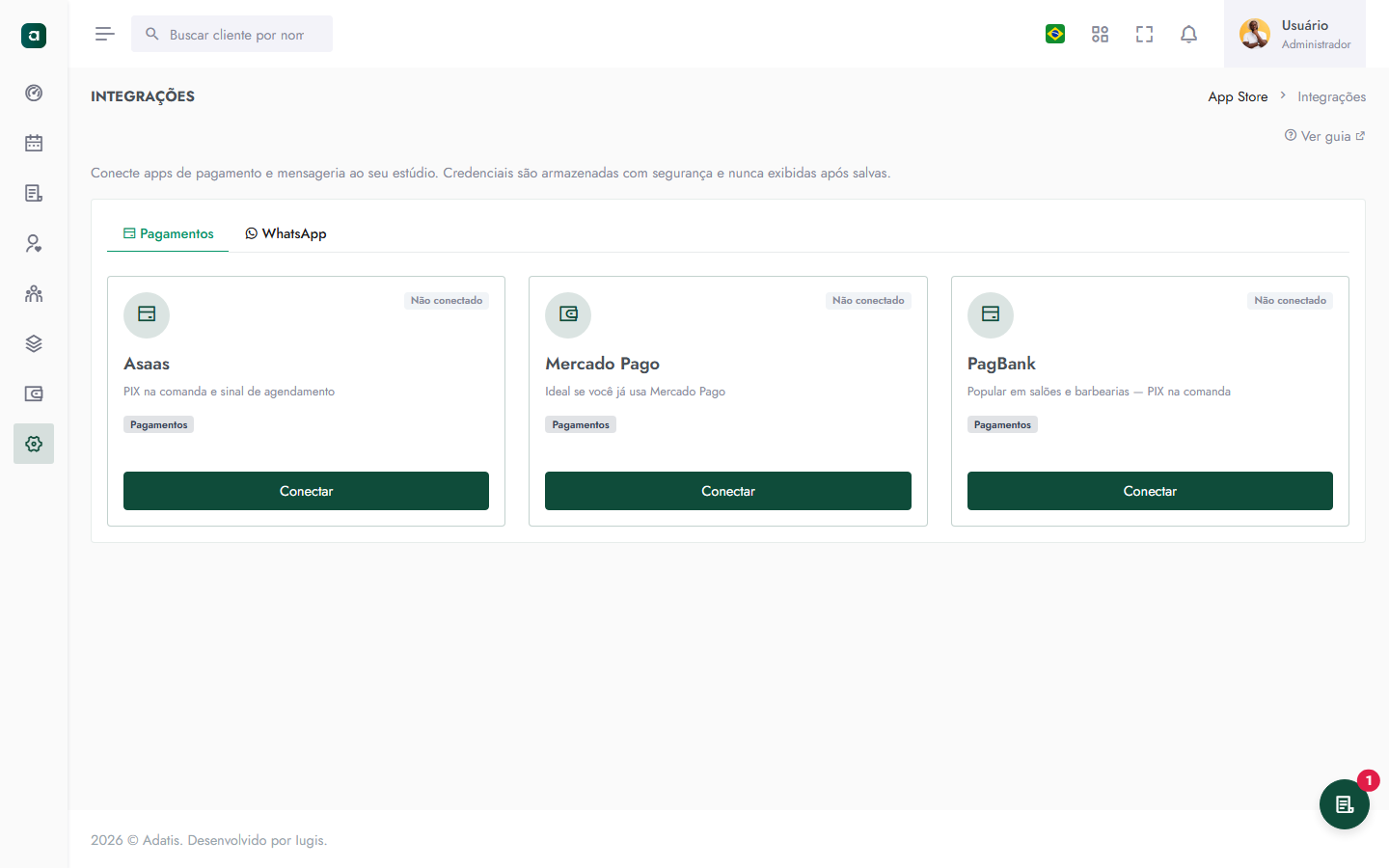
Task: Connect the Mercado Pago integration
Action: pyautogui.click(x=728, y=491)
